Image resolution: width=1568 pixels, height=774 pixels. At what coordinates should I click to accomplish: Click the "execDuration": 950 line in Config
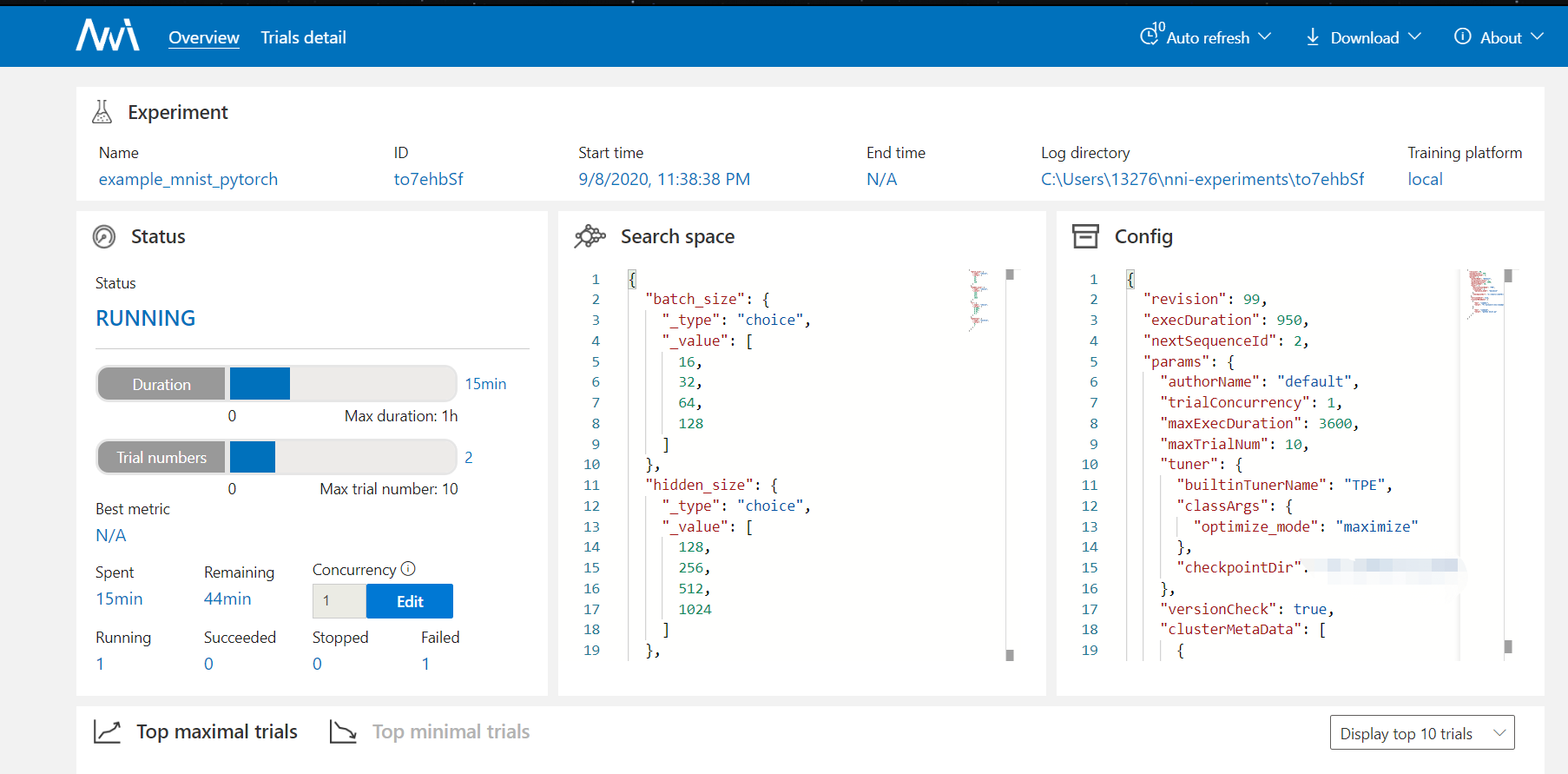coord(1226,320)
